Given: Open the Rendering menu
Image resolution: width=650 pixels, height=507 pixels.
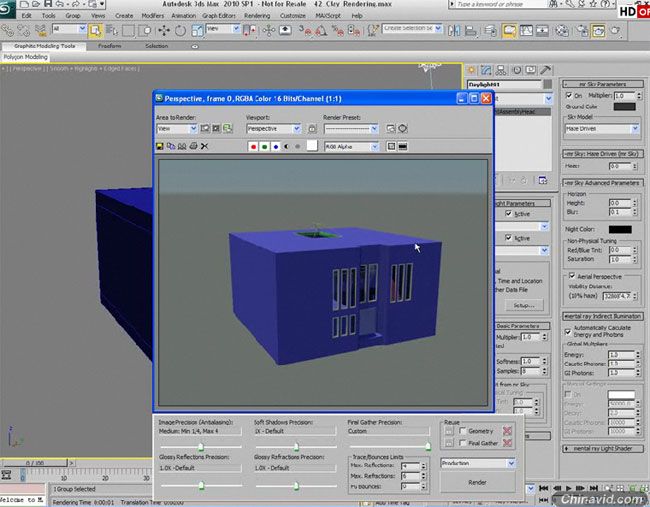Looking at the screenshot, I should pos(257,16).
